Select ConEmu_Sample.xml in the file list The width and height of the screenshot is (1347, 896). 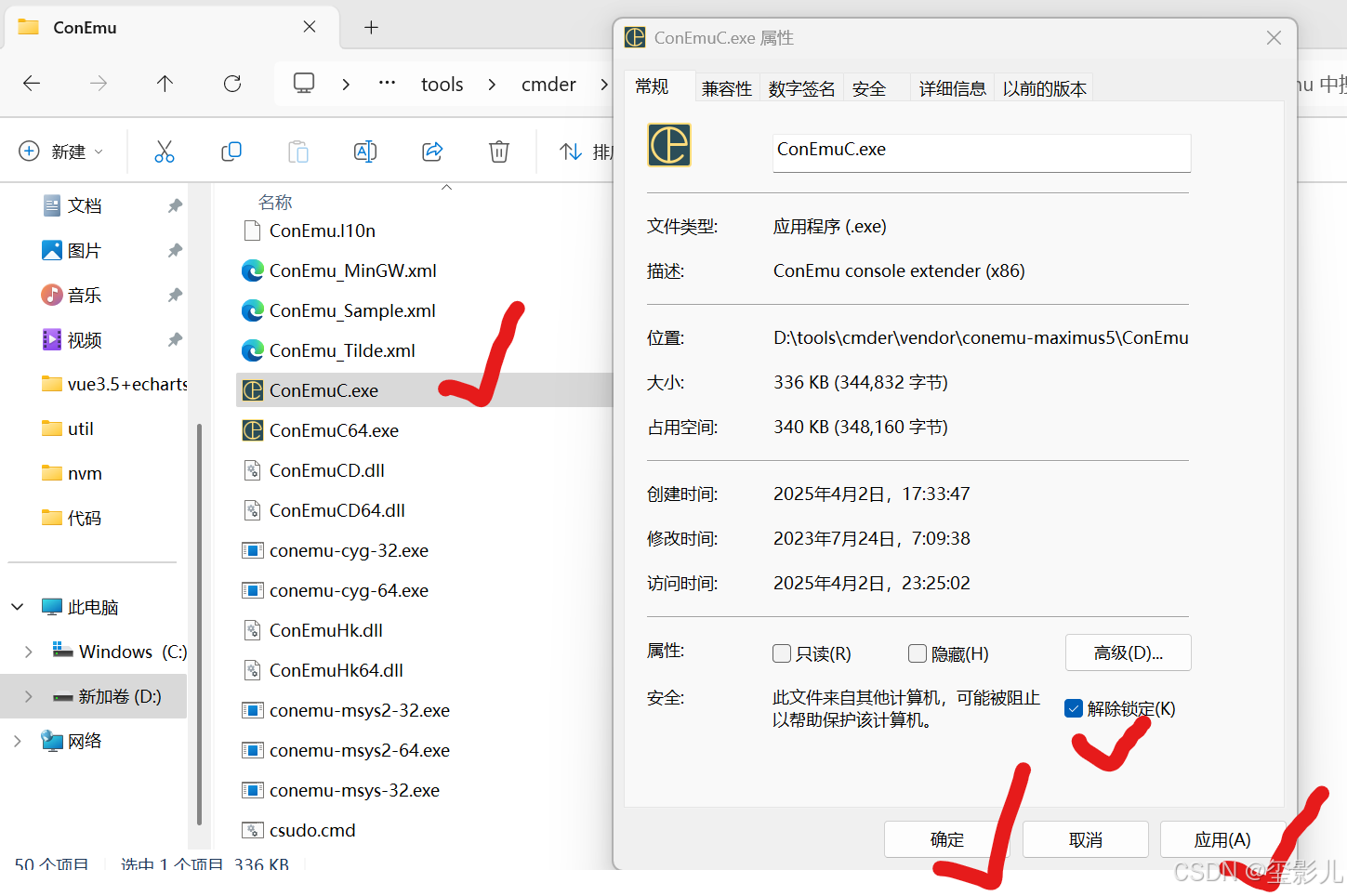click(x=352, y=310)
